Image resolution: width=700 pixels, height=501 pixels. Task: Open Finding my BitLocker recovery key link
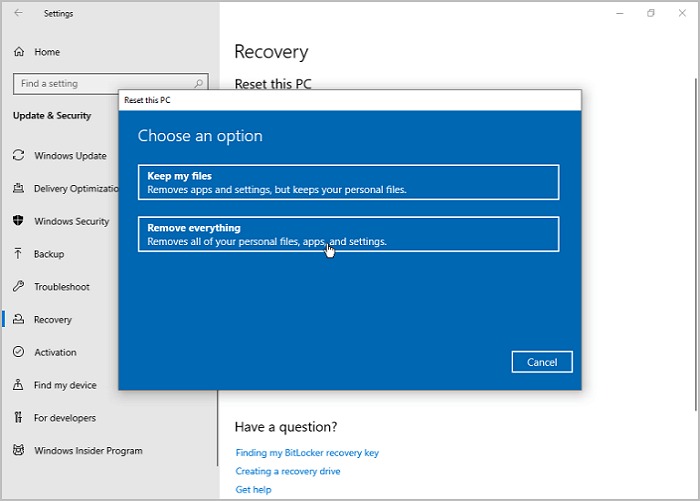[x=307, y=453]
